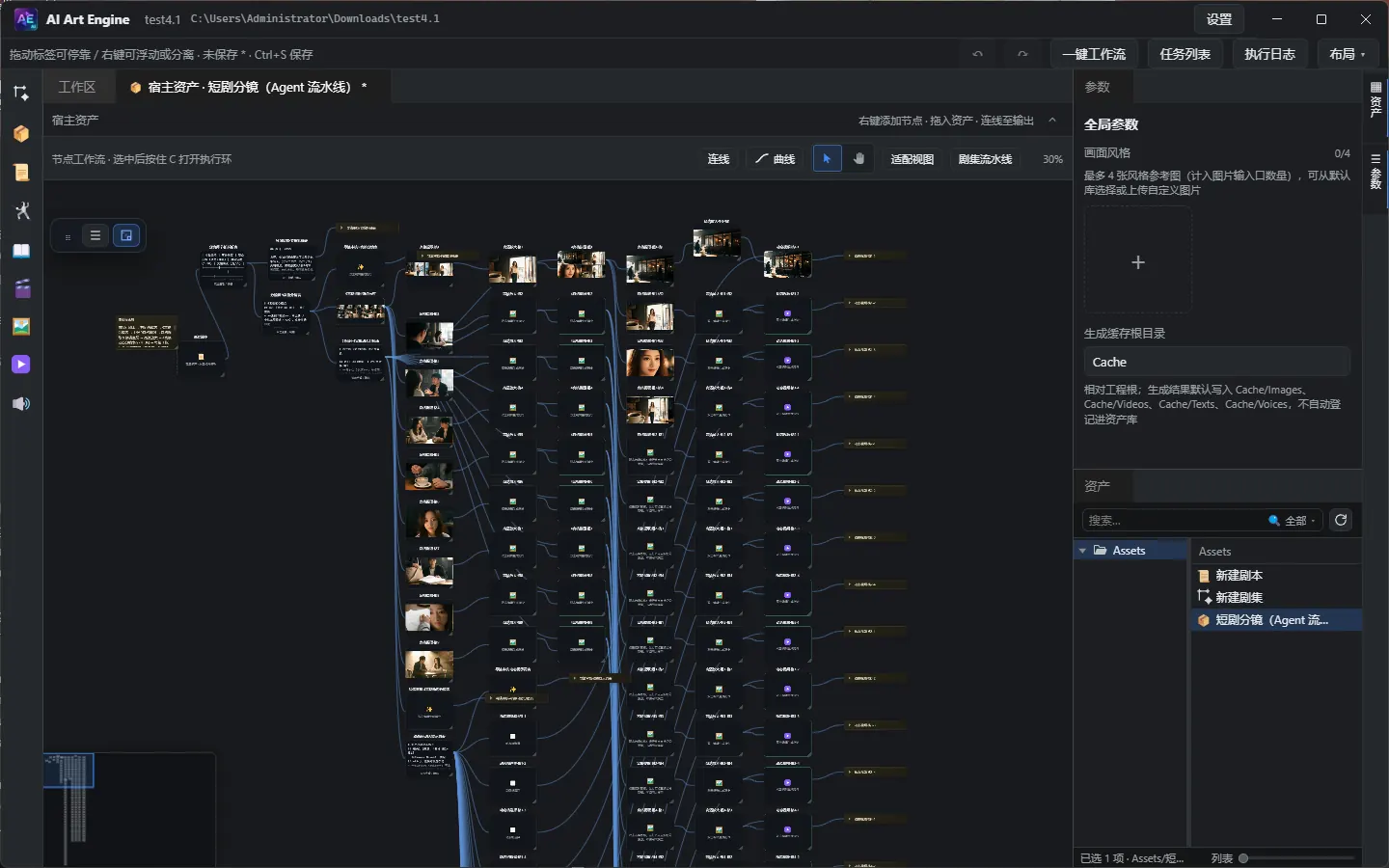Click the 生成缓存根目录 label
This screenshot has height=868, width=1389.
[x=1125, y=333]
